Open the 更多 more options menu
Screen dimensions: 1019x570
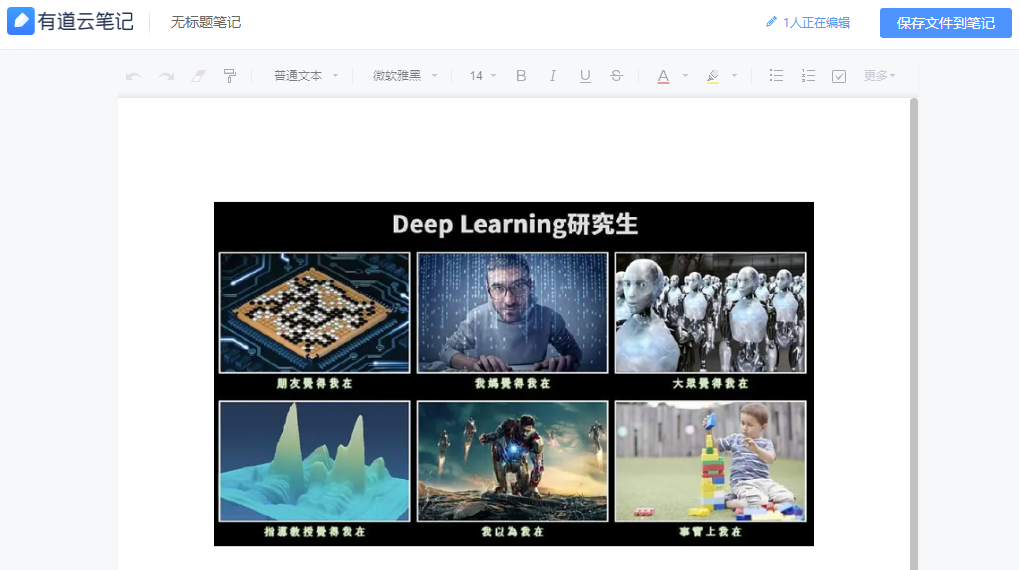tap(879, 76)
